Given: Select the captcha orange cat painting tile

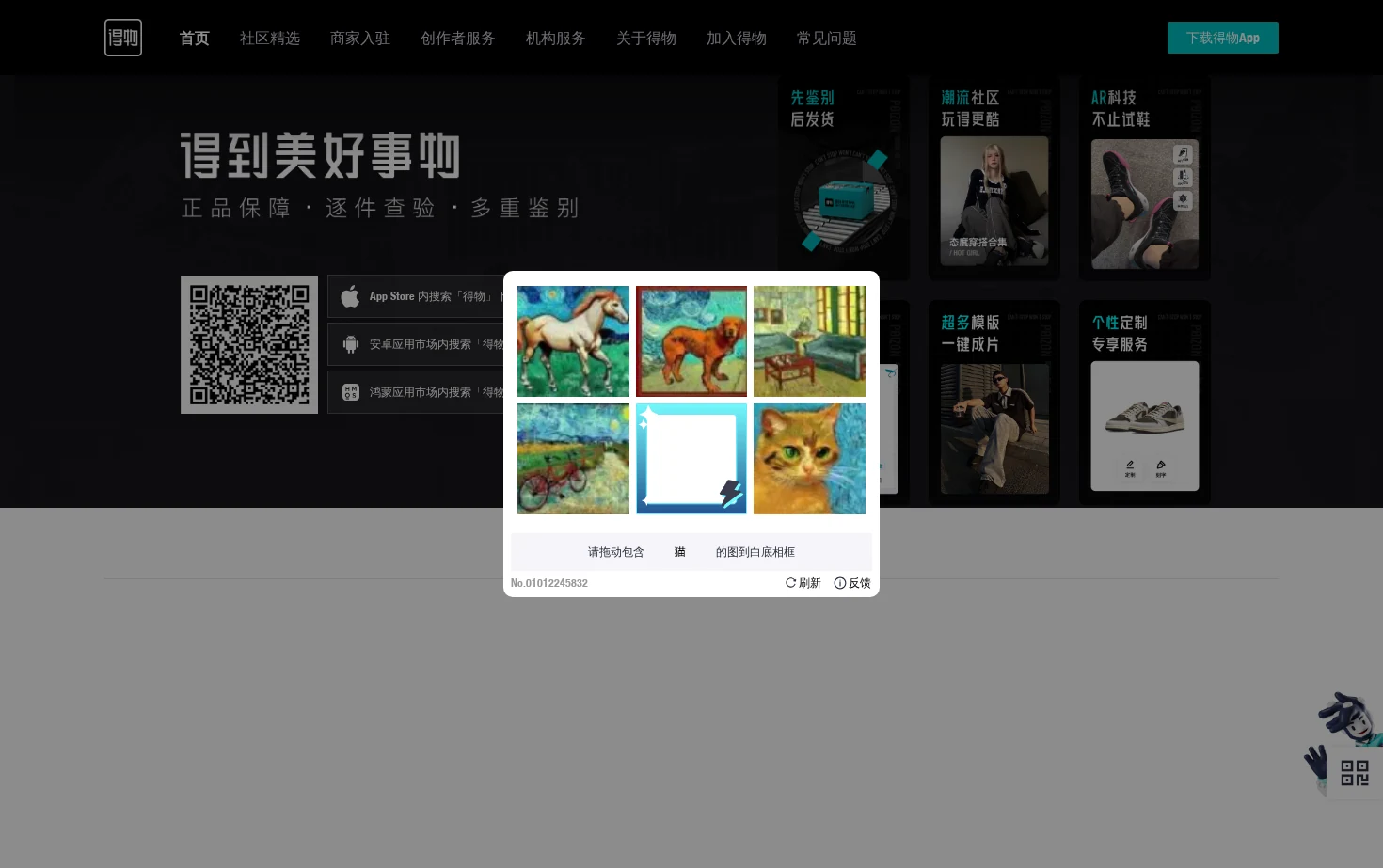Looking at the screenshot, I should (809, 459).
